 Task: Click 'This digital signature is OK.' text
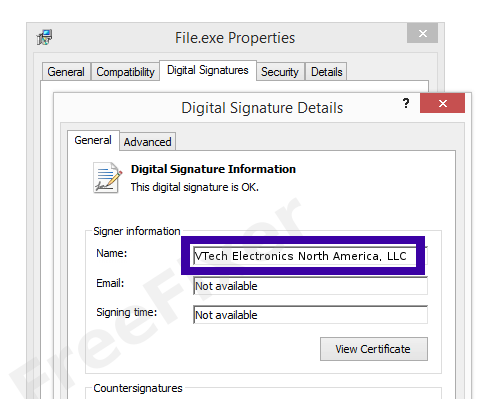(x=195, y=187)
